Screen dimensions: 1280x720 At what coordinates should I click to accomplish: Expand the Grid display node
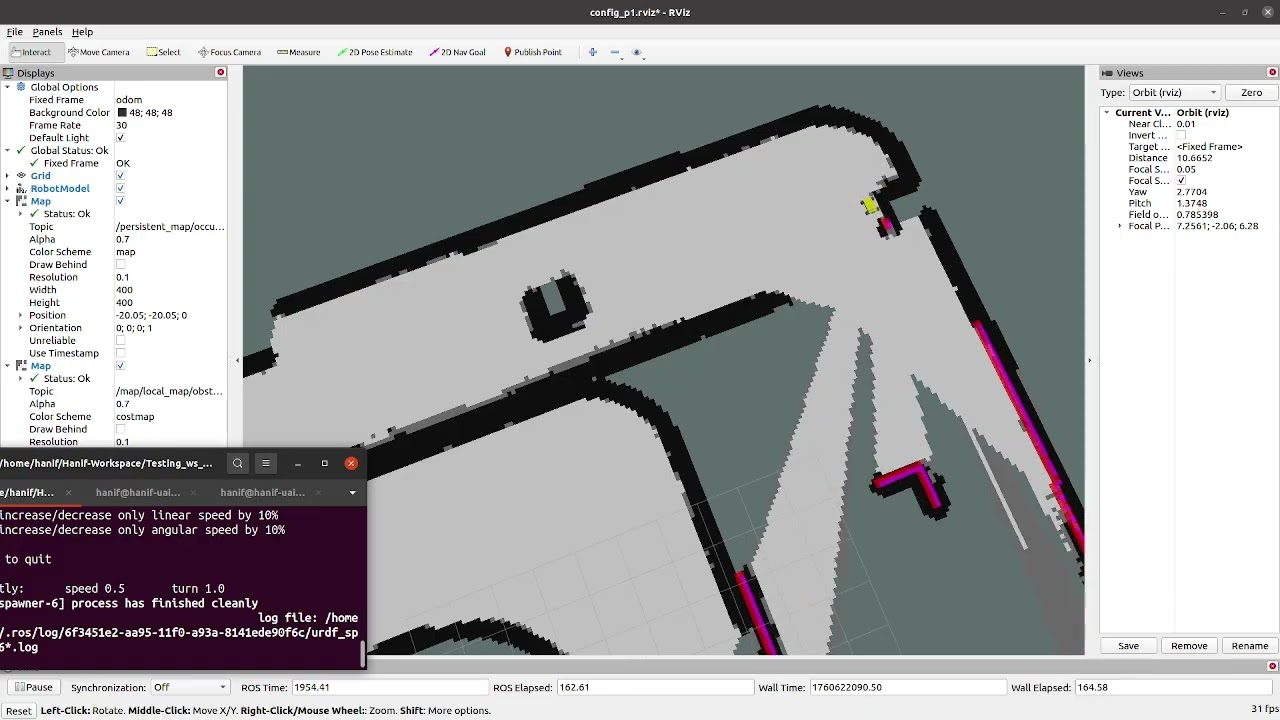tap(8, 176)
